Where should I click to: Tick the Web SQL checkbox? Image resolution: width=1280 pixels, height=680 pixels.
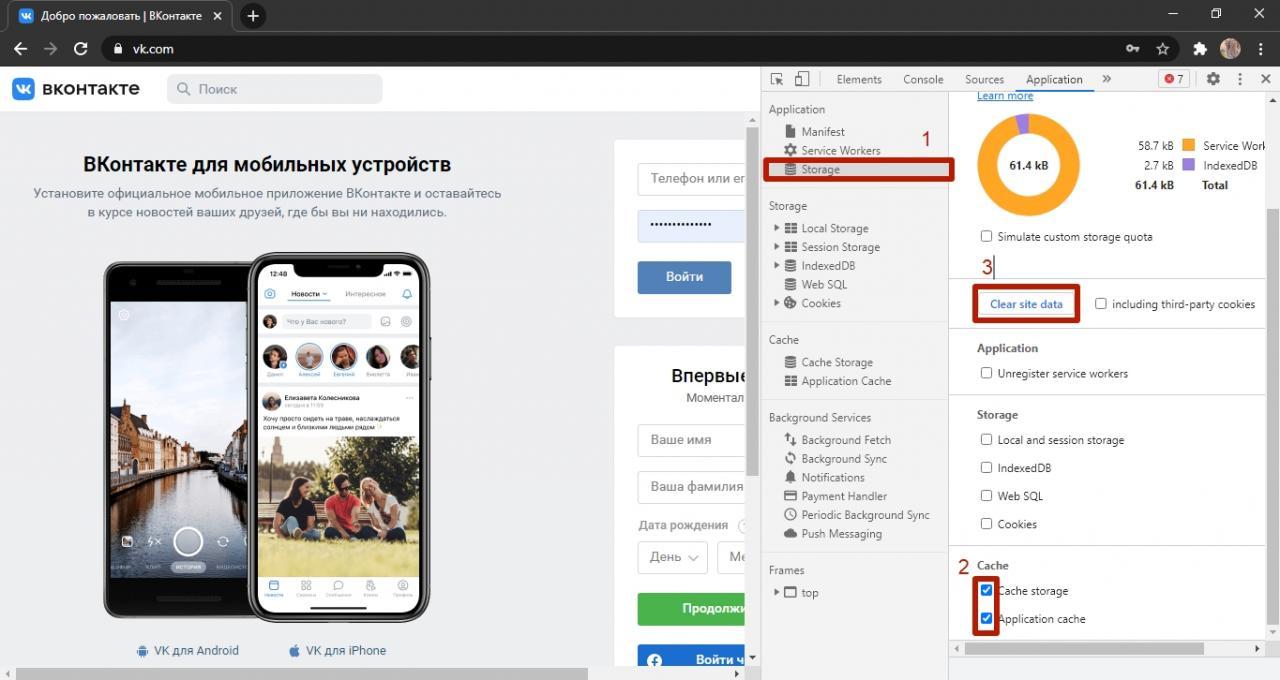point(987,496)
